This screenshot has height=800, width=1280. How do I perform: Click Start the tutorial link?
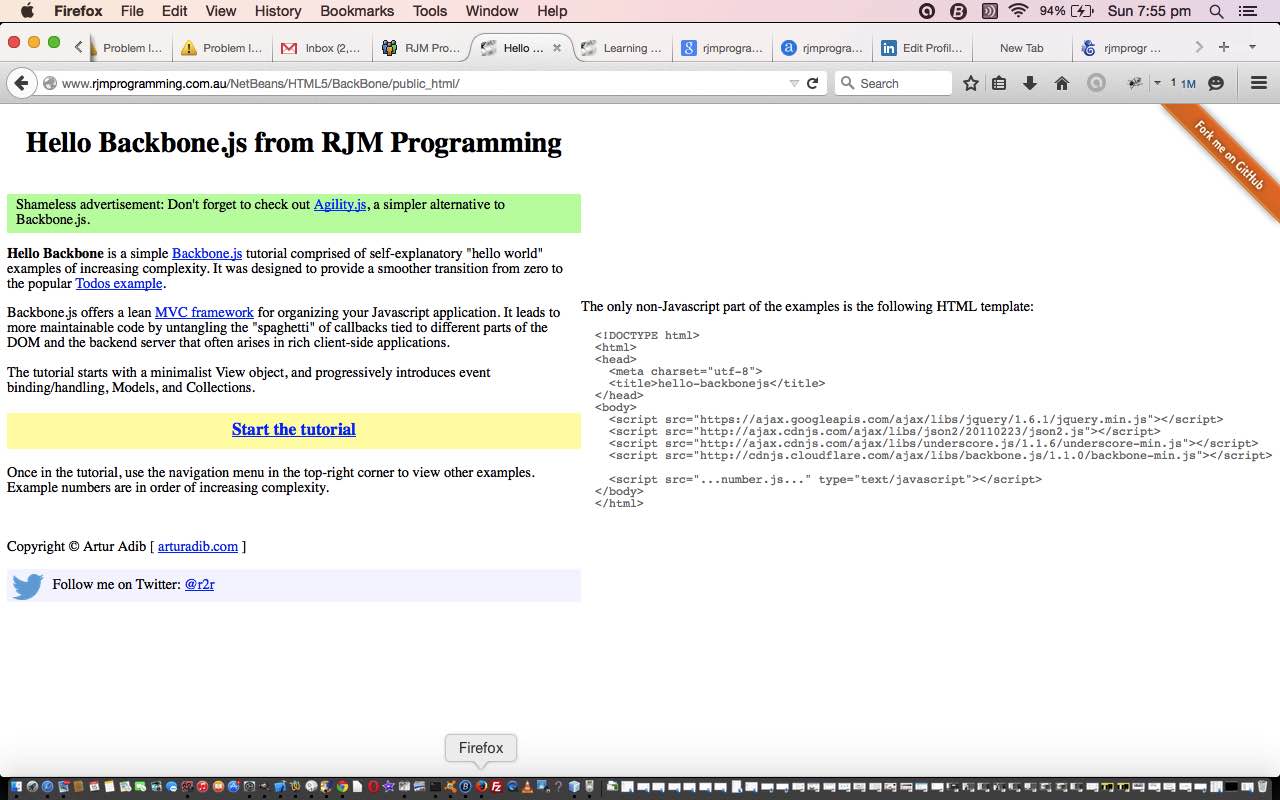coord(294,429)
